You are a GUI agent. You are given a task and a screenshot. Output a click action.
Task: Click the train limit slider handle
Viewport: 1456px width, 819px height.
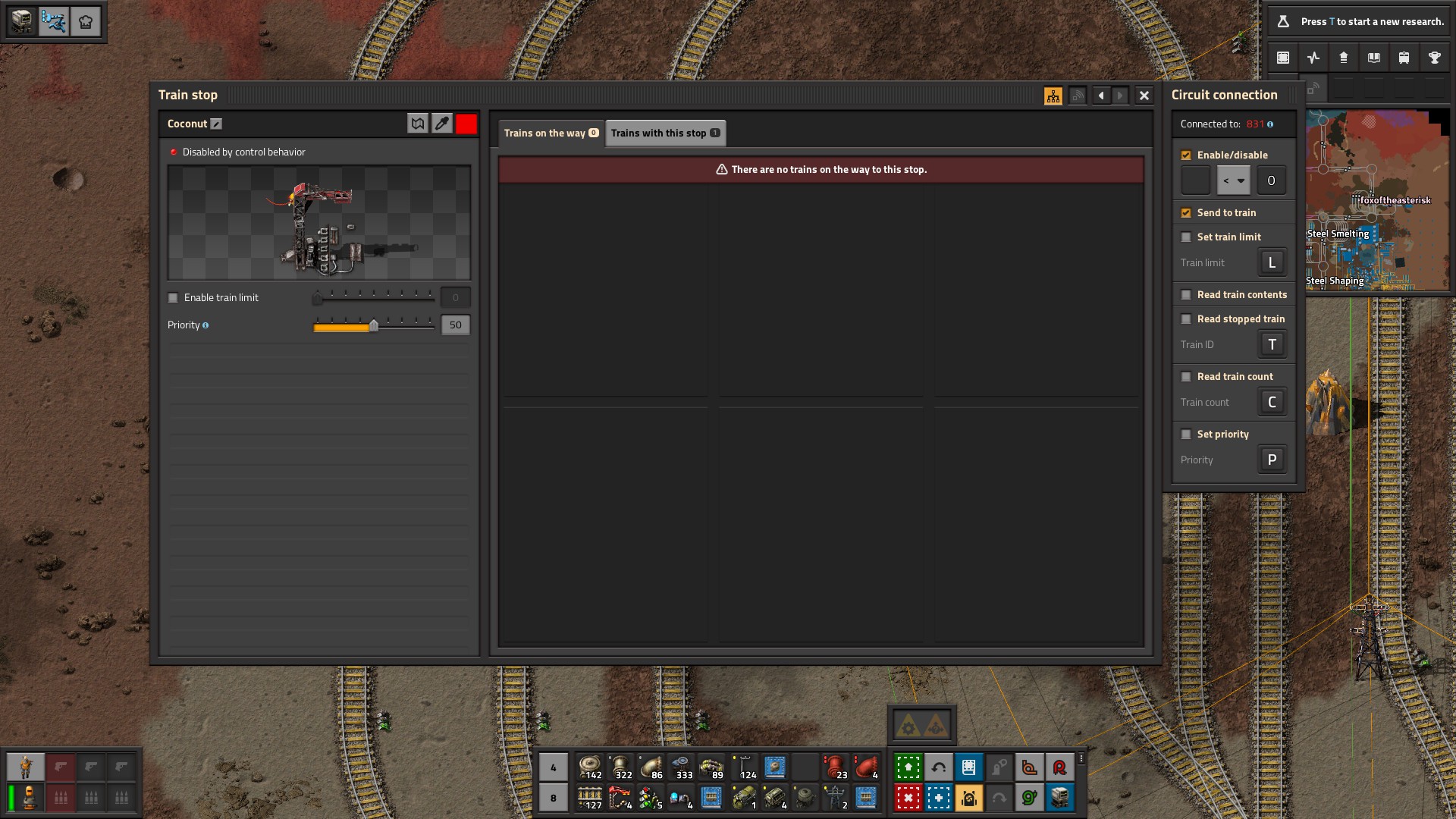point(317,299)
